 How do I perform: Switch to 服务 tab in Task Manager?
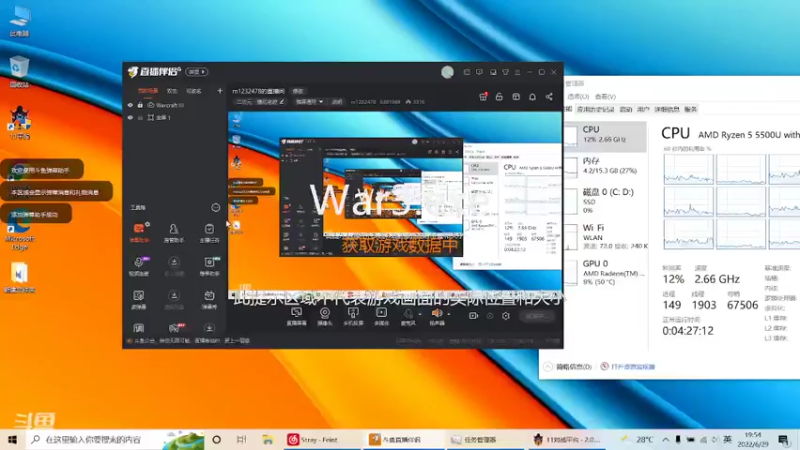(691, 109)
